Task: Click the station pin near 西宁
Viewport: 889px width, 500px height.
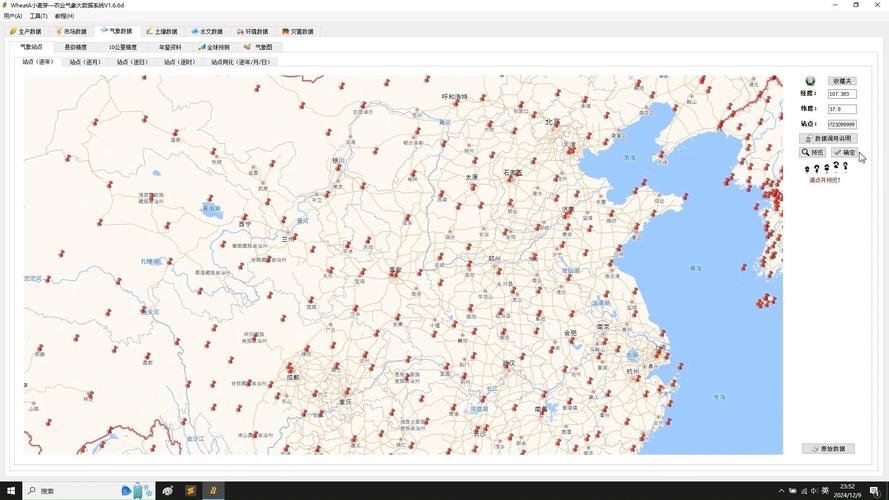Action: click(x=245, y=217)
